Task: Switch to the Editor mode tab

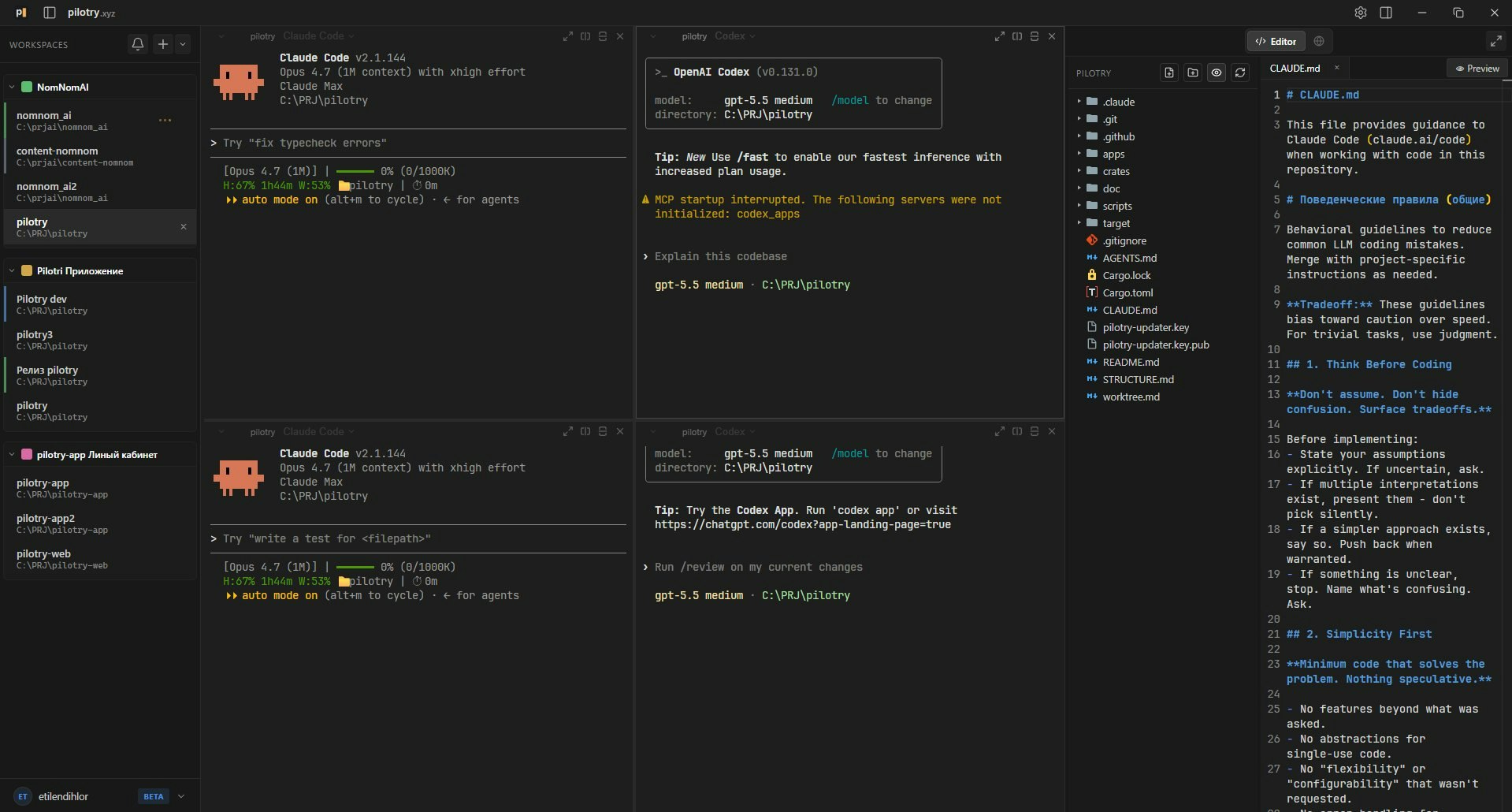Action: point(1276,41)
